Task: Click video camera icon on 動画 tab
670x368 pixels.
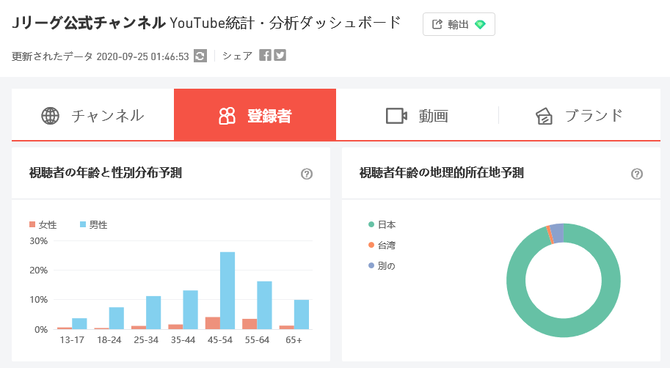Action: (x=397, y=116)
